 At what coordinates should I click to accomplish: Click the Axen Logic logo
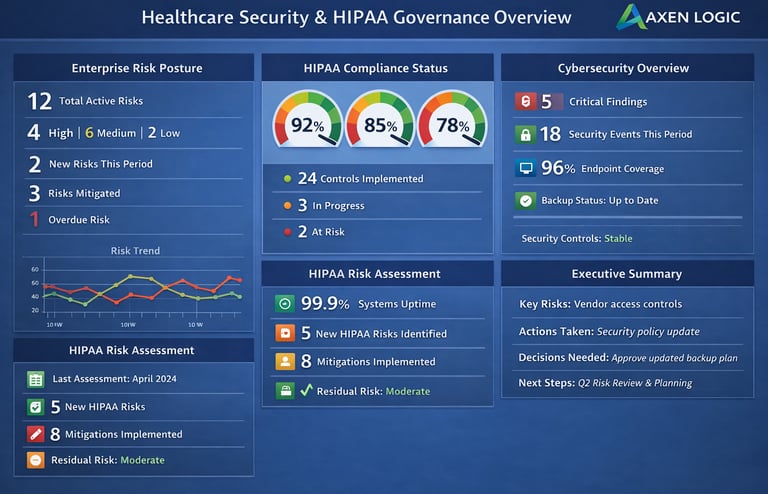(x=678, y=17)
